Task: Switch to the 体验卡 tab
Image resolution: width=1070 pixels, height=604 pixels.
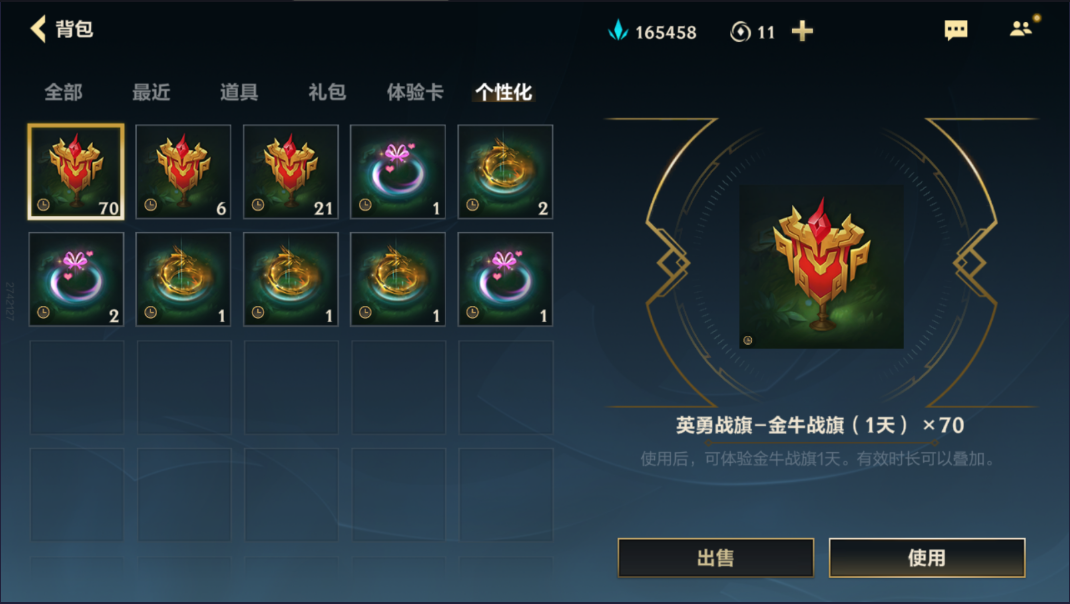Action: point(415,92)
